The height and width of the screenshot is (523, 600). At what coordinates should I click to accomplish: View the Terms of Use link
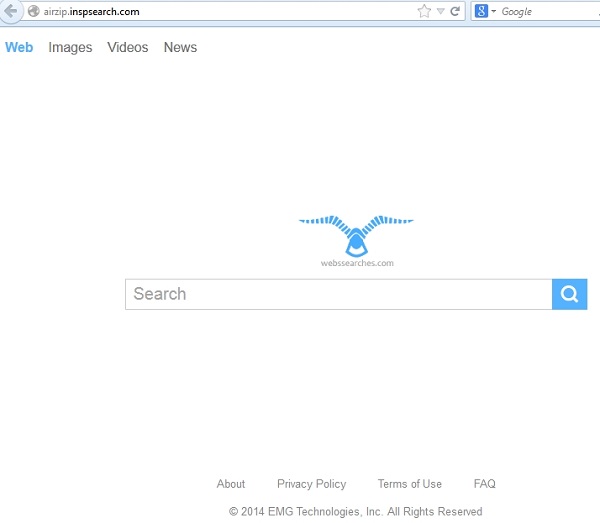click(409, 484)
